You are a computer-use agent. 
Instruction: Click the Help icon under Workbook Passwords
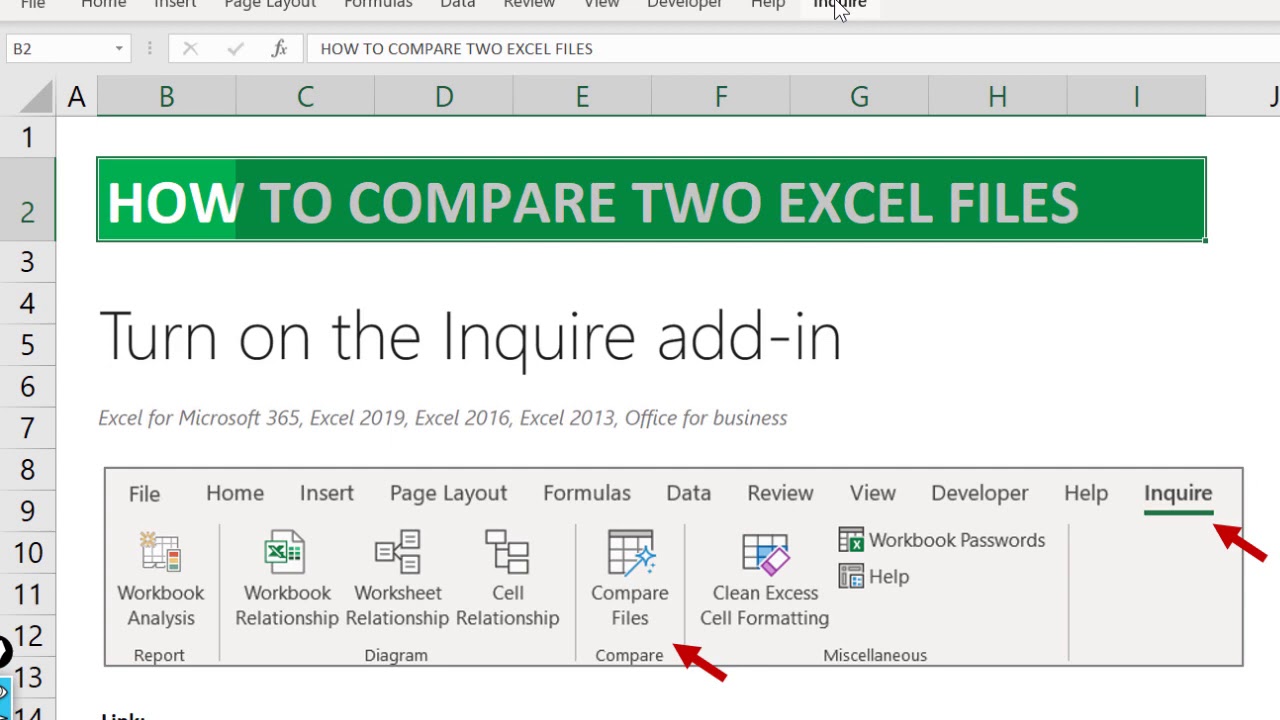[851, 577]
